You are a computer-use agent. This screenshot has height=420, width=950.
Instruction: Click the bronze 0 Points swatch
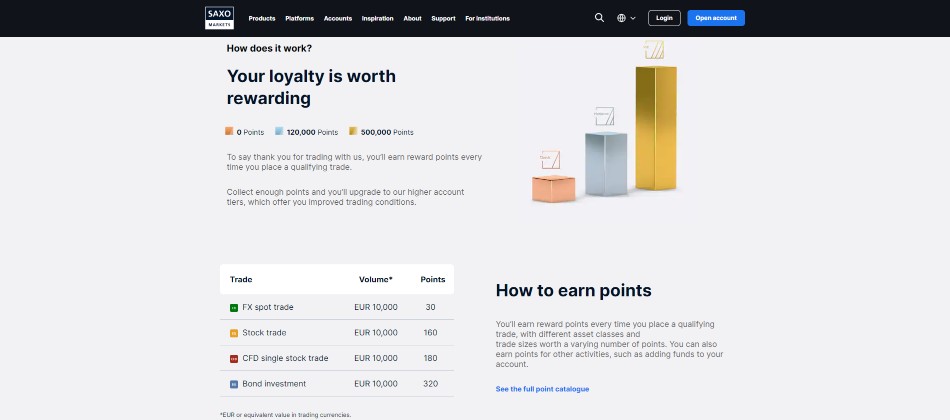(229, 131)
